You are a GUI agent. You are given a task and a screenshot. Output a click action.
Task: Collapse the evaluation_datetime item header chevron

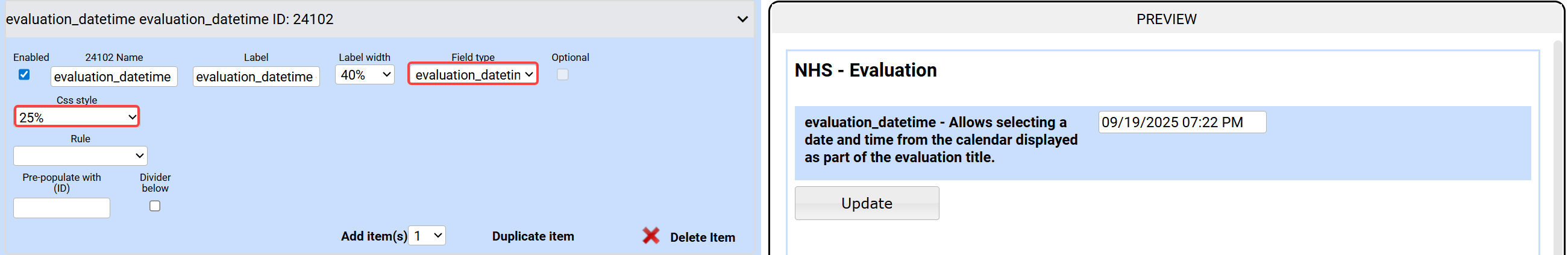[742, 19]
